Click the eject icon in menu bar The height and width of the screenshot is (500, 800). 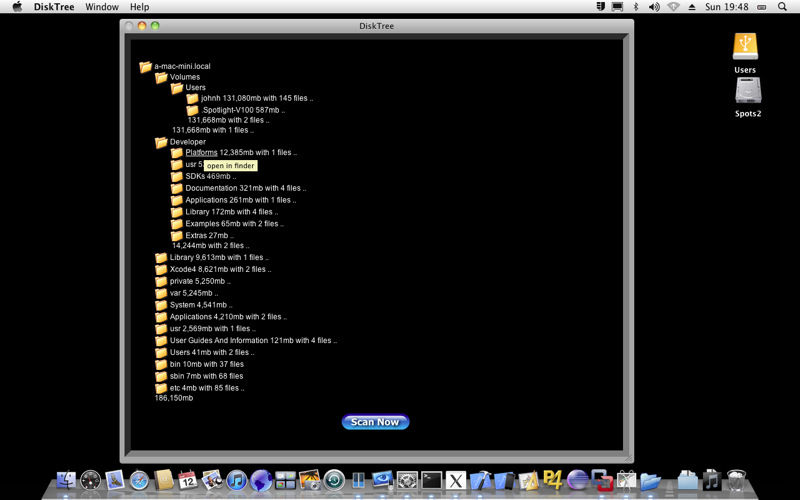click(692, 7)
